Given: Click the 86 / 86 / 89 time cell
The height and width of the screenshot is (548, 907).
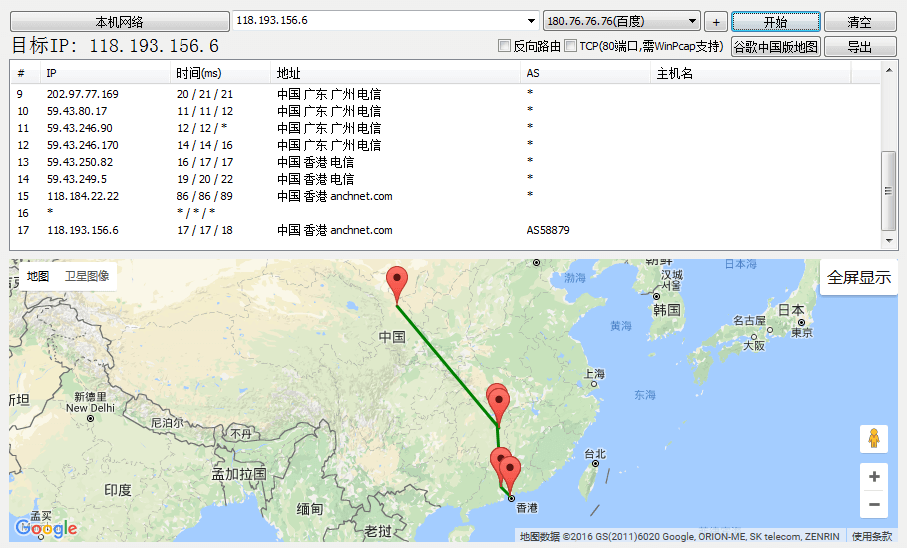Looking at the screenshot, I should point(205,196).
